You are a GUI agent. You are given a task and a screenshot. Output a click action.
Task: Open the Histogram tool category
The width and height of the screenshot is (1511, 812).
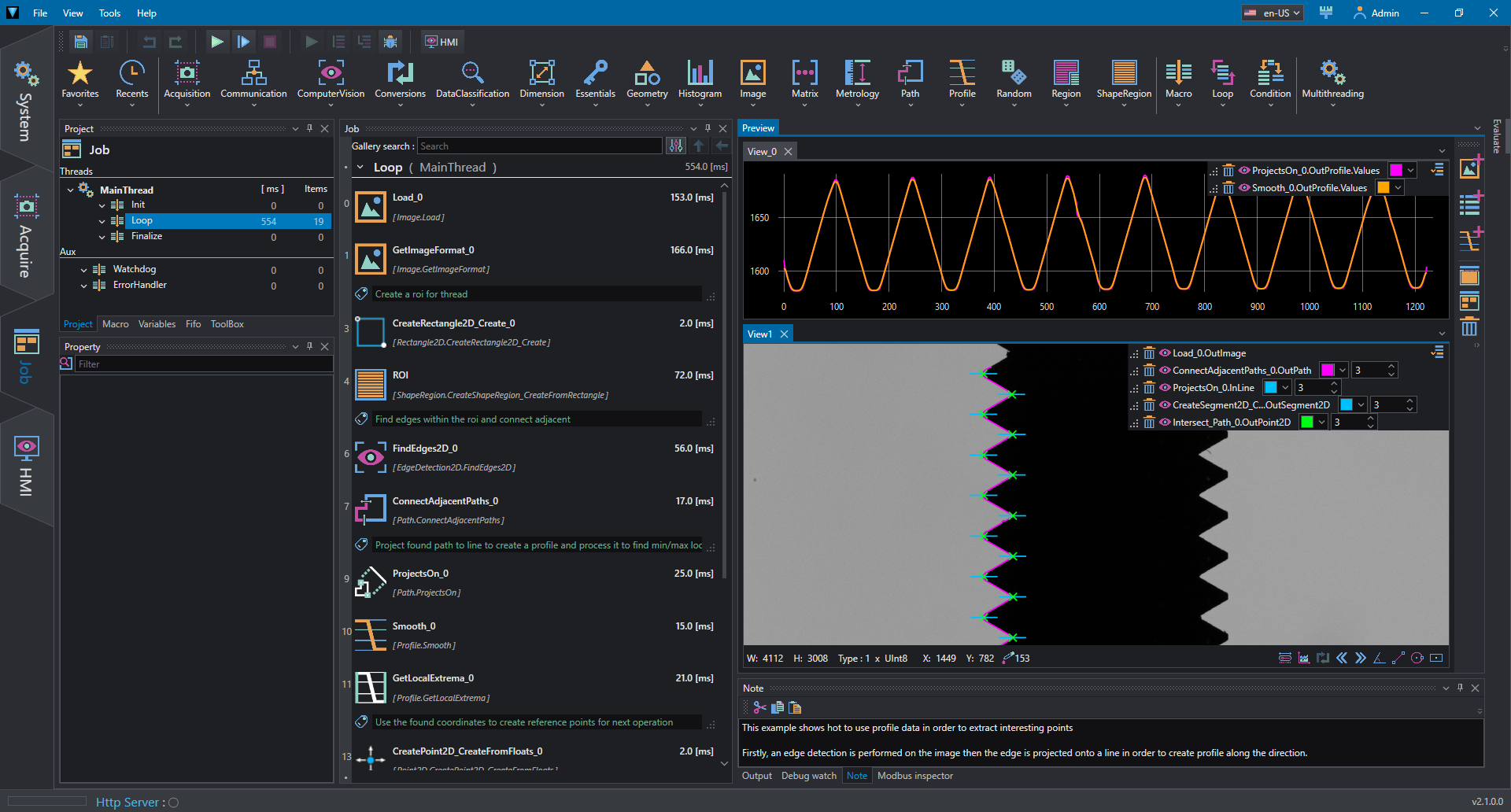pyautogui.click(x=700, y=79)
